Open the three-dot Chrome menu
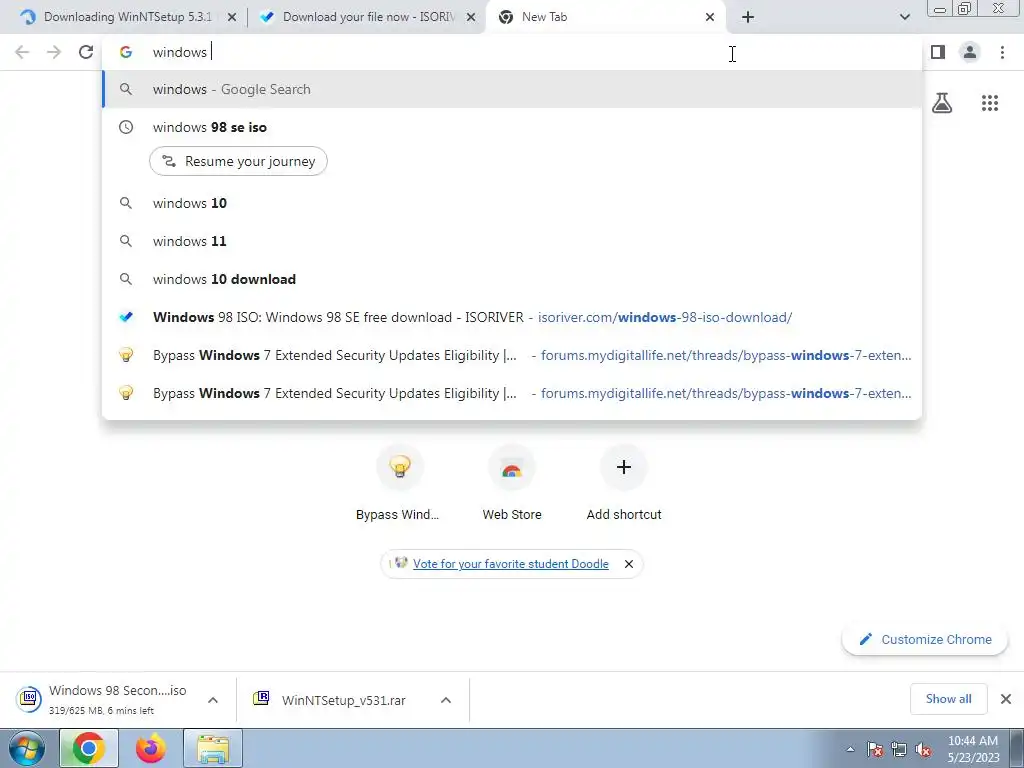The image size is (1024, 768). (x=1002, y=52)
